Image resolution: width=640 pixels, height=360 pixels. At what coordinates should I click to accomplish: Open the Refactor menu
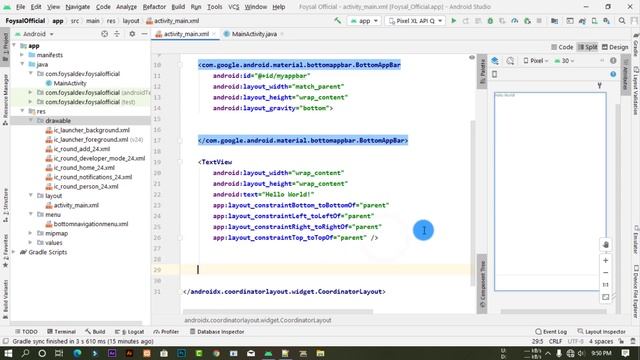point(154,7)
